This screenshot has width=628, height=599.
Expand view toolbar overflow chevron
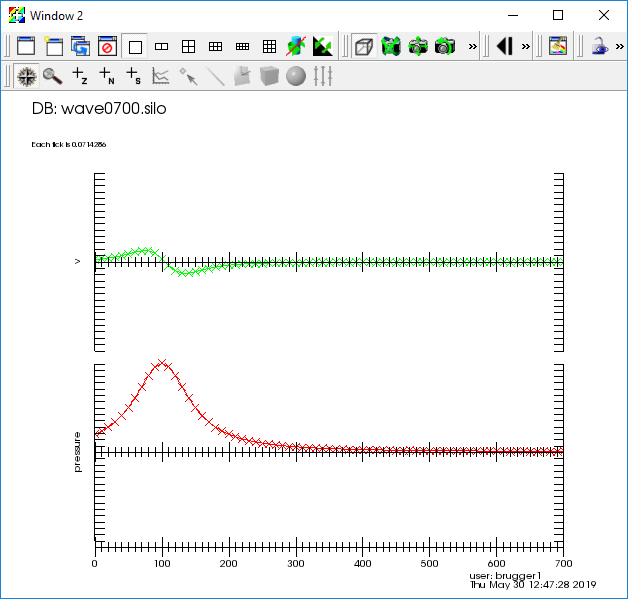473,46
